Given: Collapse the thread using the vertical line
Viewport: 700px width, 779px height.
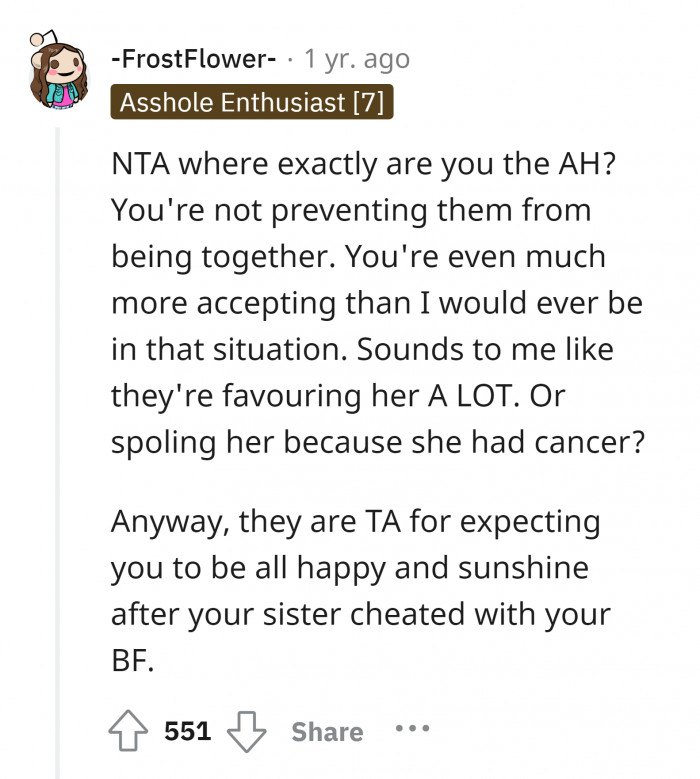Looking at the screenshot, I should [57, 450].
